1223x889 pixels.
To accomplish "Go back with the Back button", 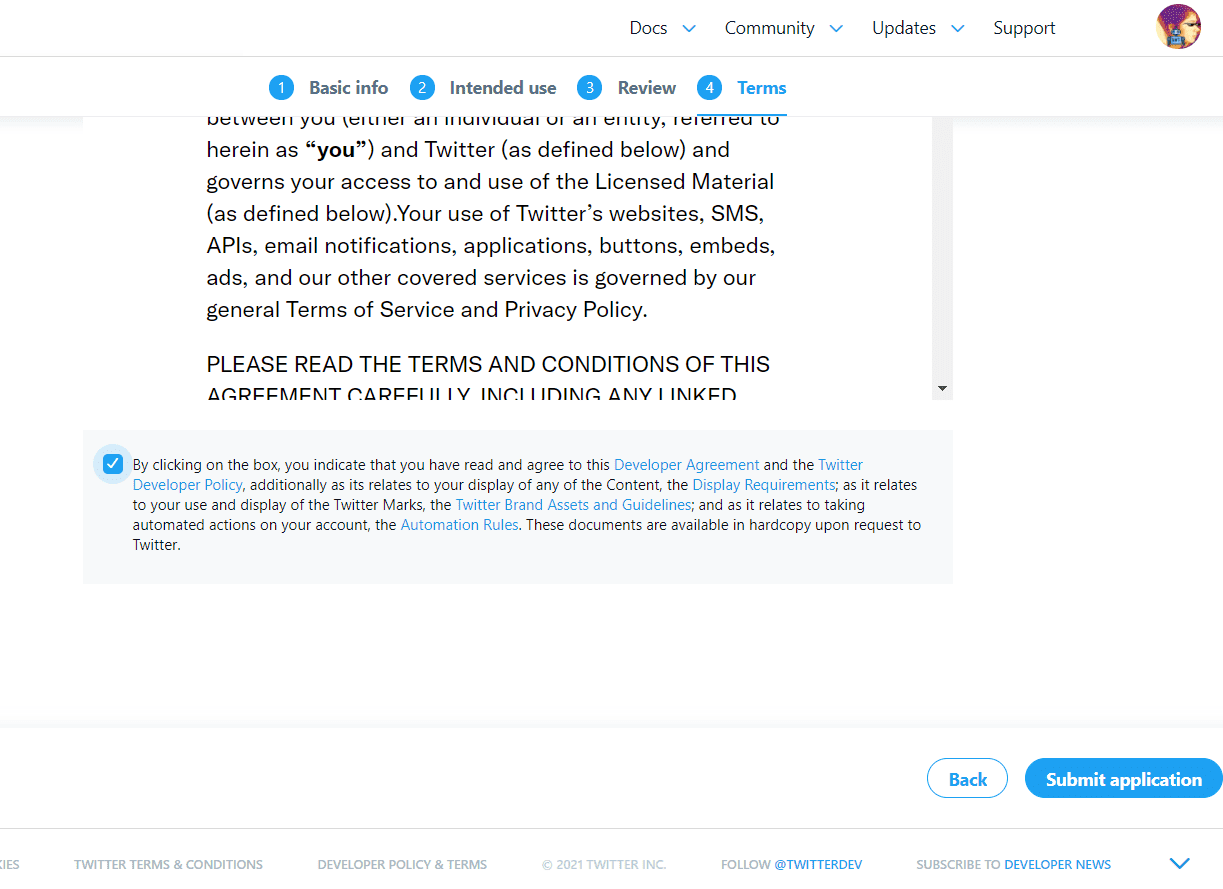I will [967, 779].
